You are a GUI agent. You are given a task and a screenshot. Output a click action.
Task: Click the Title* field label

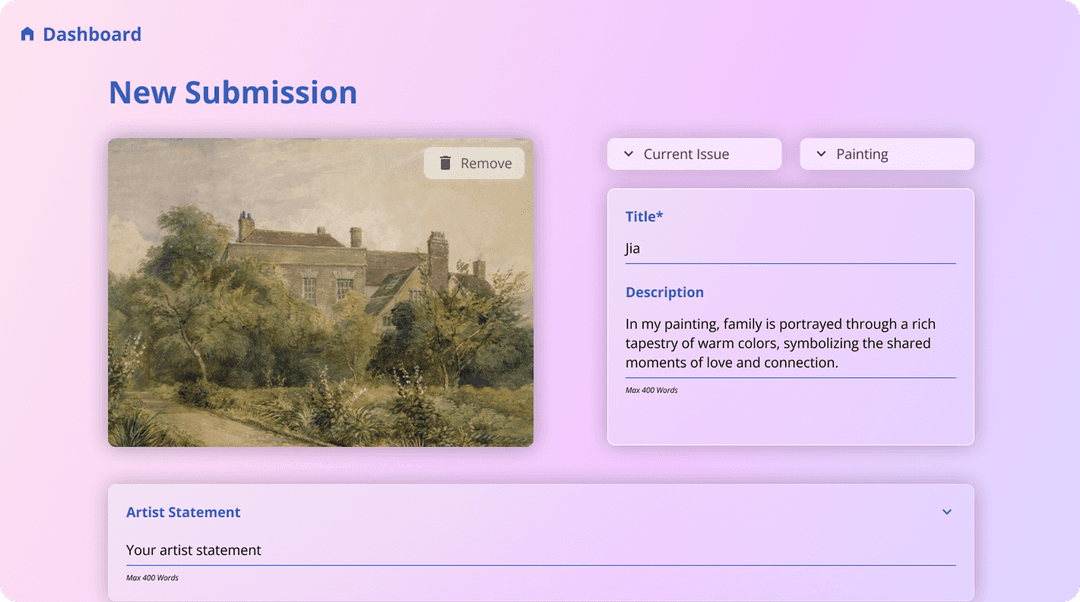pyautogui.click(x=644, y=216)
